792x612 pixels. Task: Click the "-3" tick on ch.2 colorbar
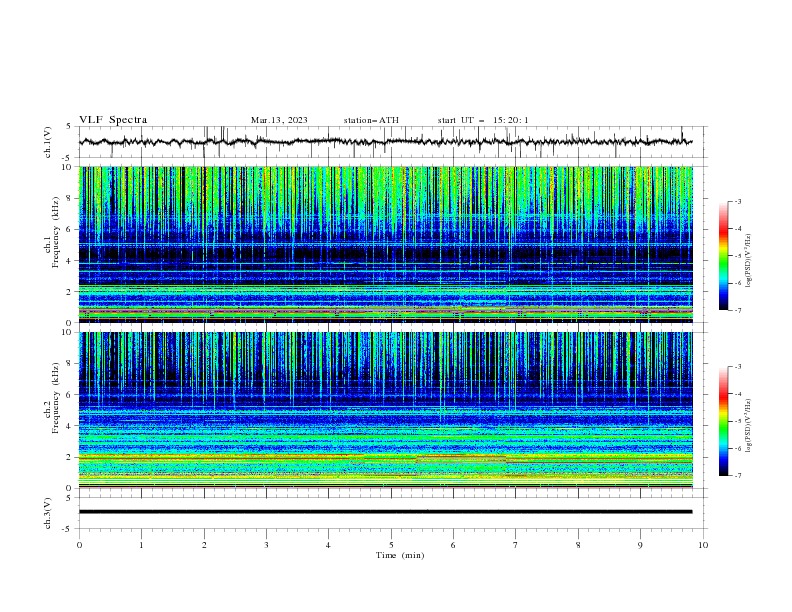738,367
